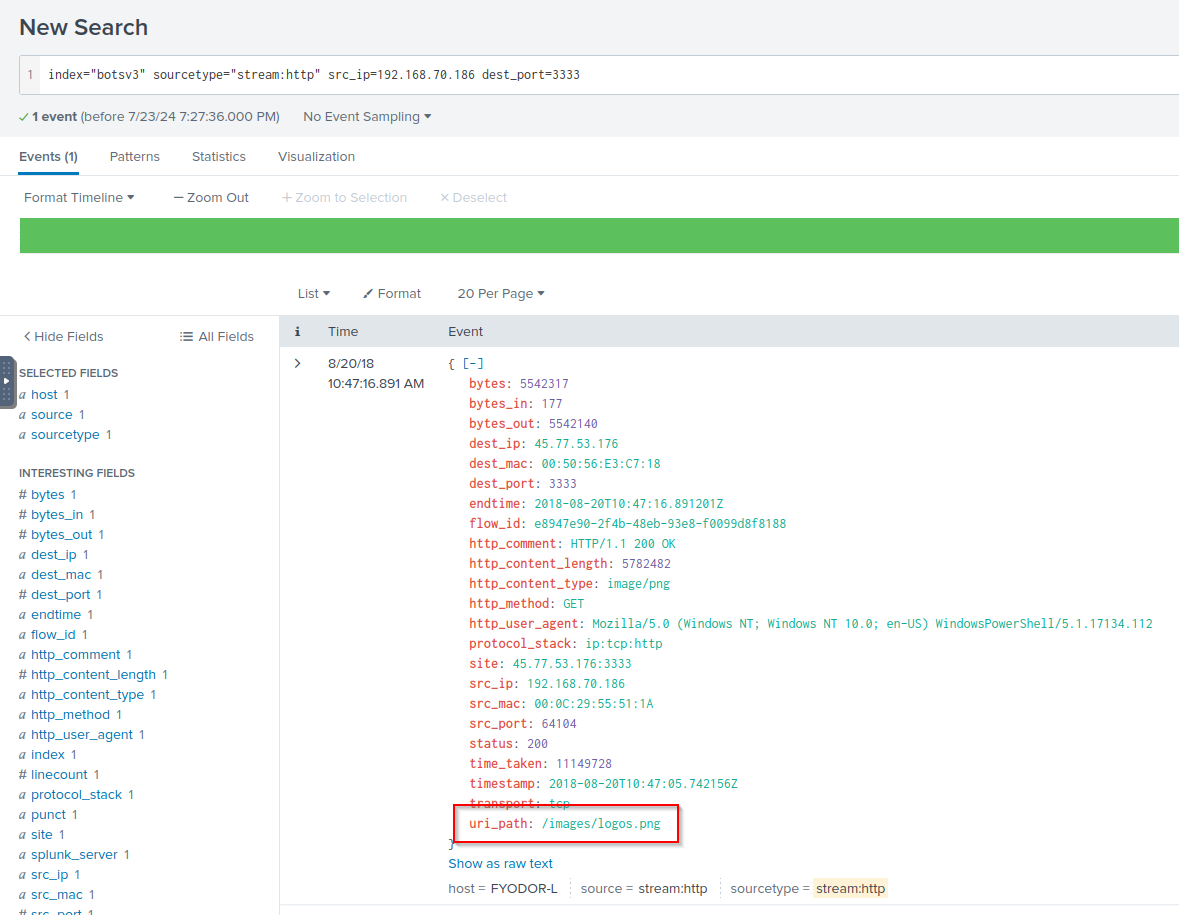Open the Visualization tab
The height and width of the screenshot is (915, 1179).
pos(316,157)
